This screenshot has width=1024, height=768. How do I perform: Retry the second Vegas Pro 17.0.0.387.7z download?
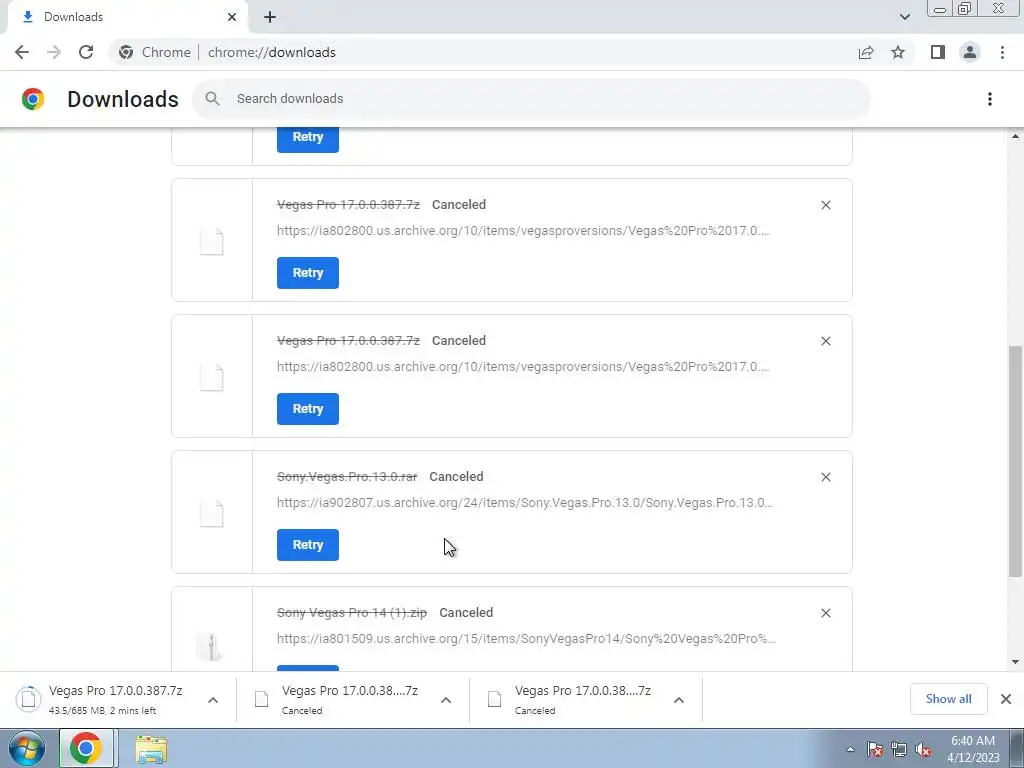point(308,409)
